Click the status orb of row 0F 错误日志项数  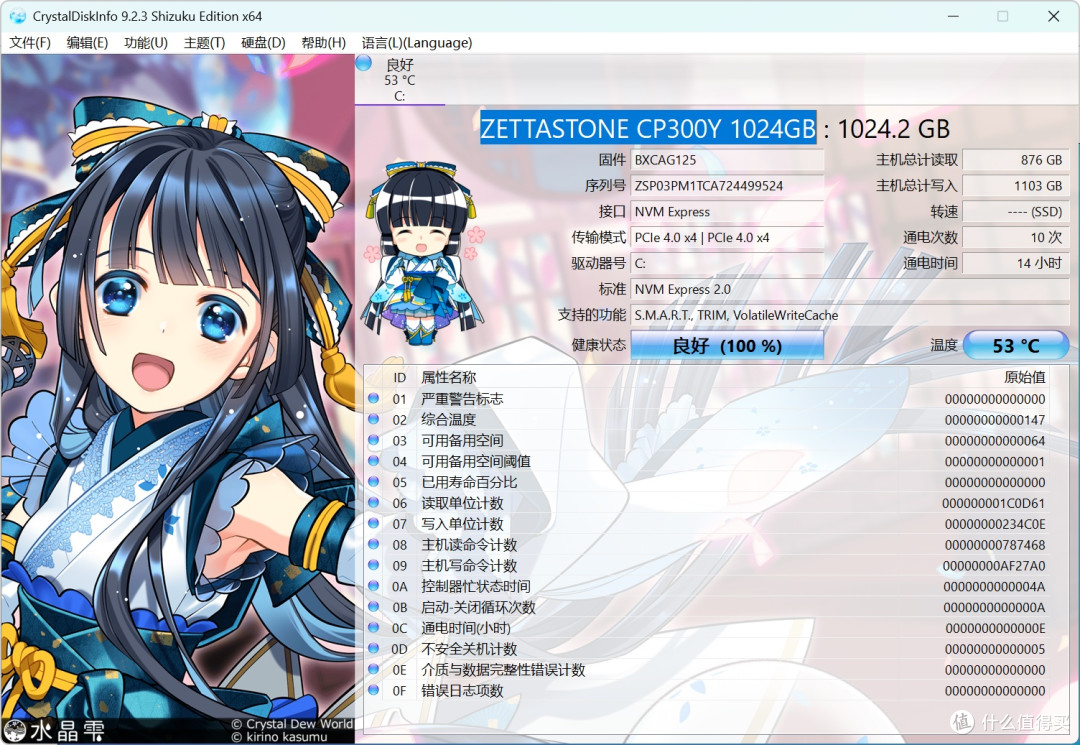pyautogui.click(x=374, y=690)
